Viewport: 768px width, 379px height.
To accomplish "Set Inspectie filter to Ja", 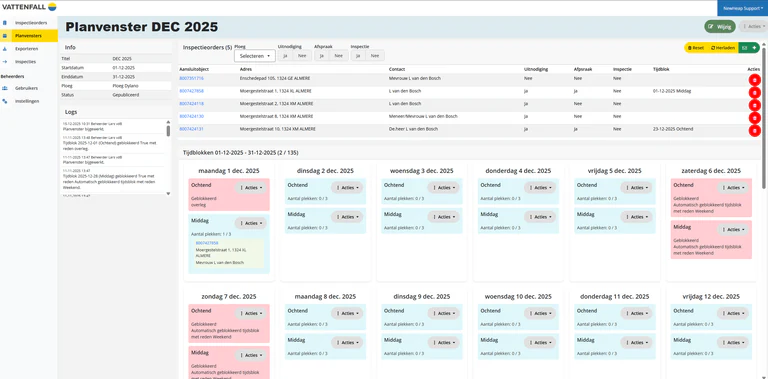I will pos(358,56).
